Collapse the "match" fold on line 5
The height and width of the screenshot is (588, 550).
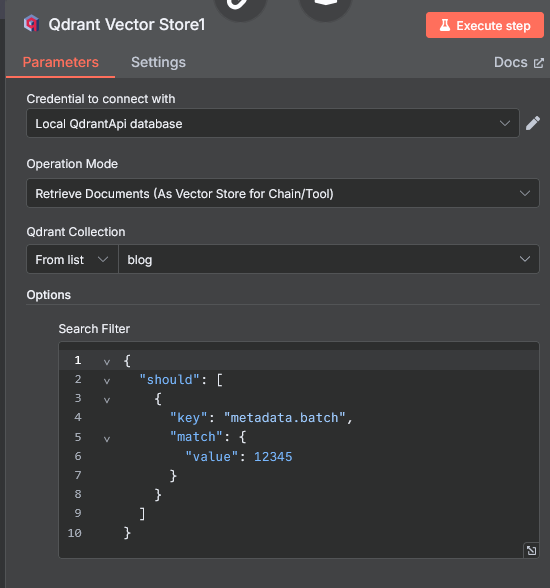click(107, 439)
